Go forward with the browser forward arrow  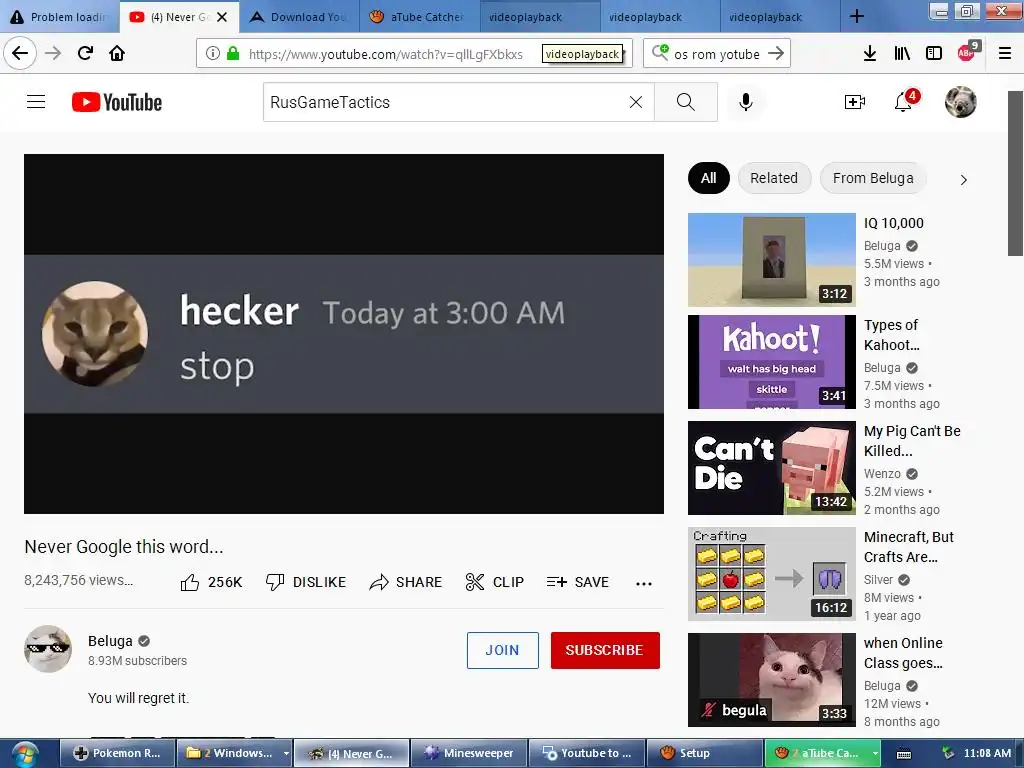(x=53, y=53)
